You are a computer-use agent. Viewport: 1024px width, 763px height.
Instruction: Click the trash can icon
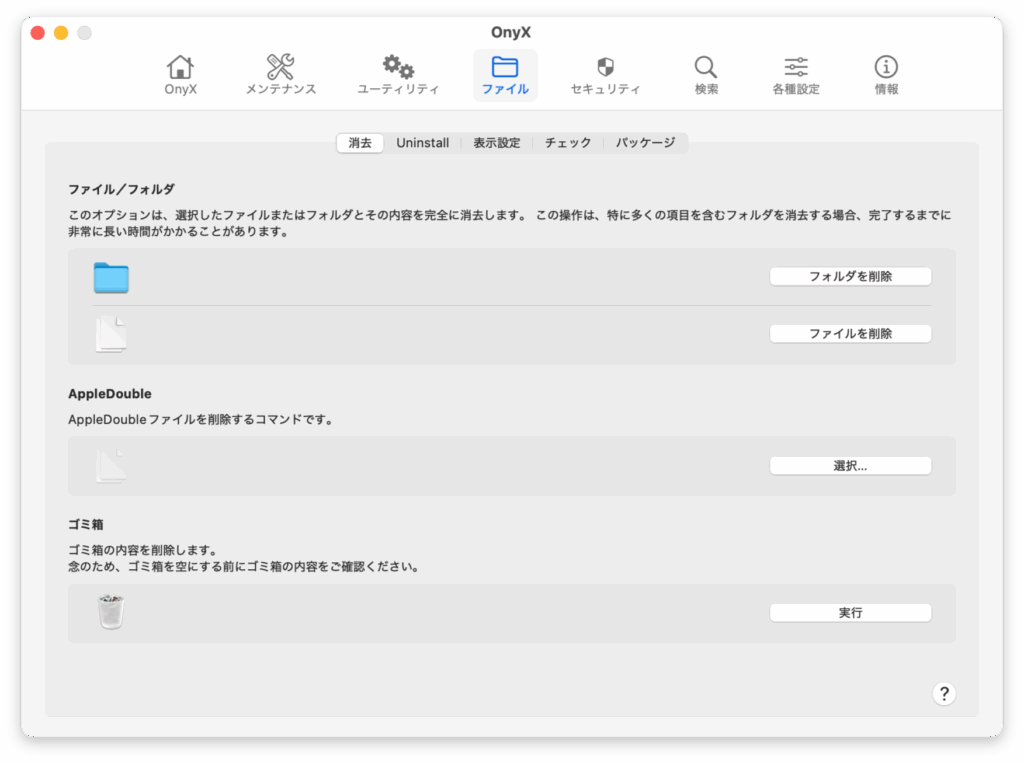pos(111,612)
